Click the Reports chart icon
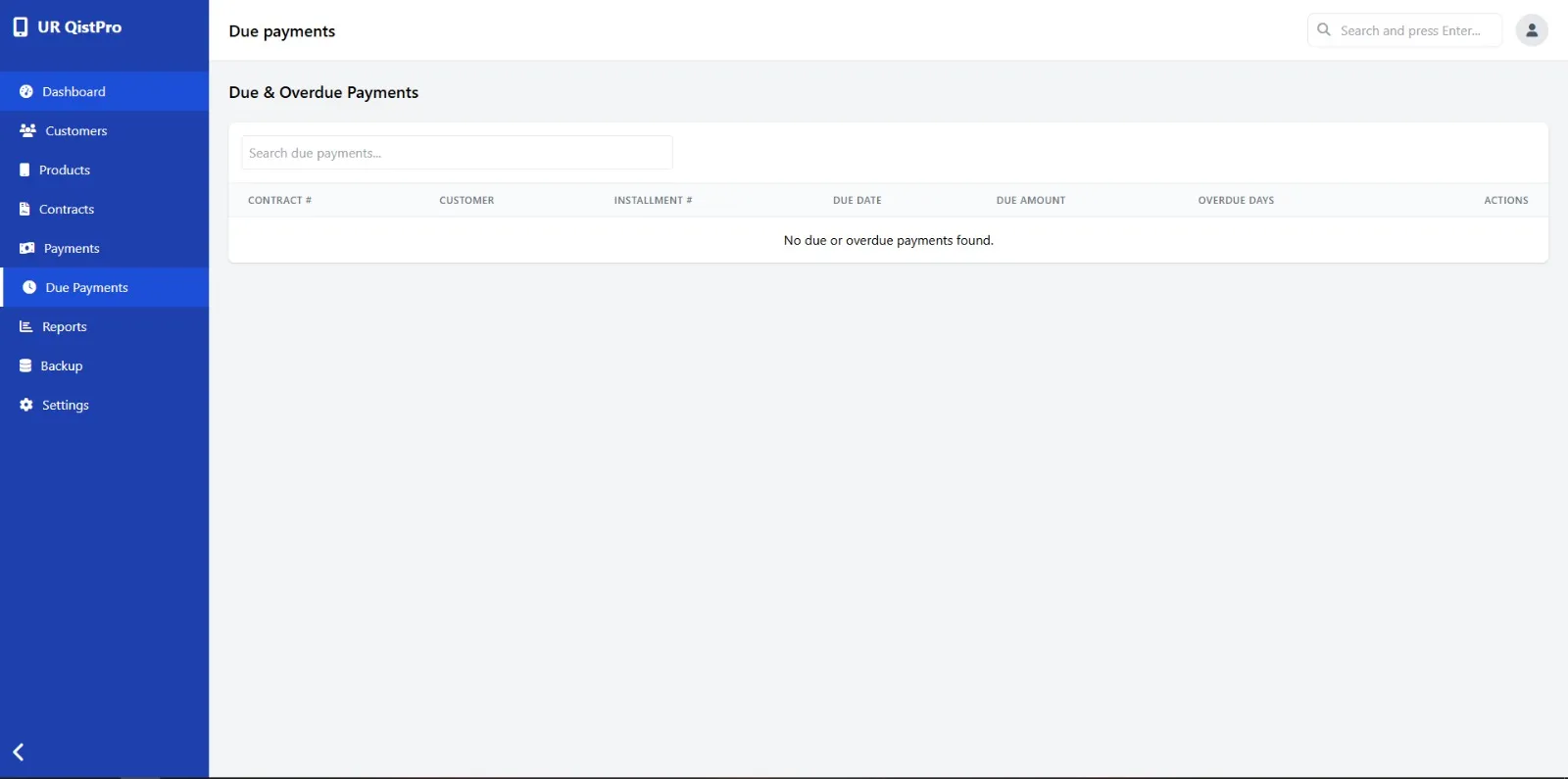Viewport: 1568px width, 779px height. point(26,326)
